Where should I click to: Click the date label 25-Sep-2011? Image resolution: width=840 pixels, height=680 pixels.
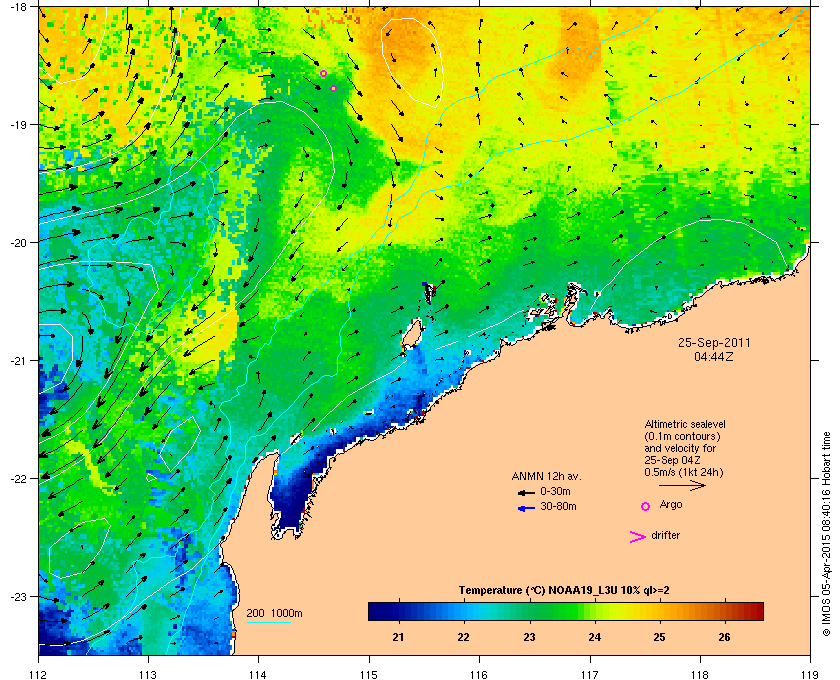pyautogui.click(x=714, y=343)
